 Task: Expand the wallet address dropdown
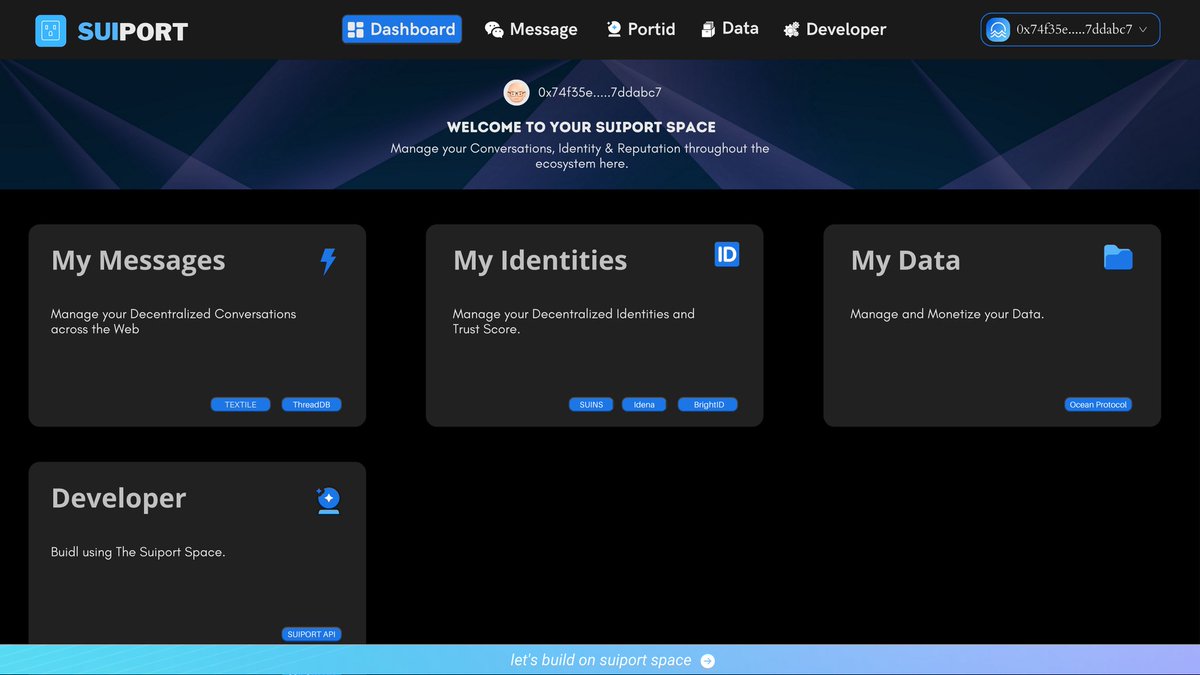1071,30
